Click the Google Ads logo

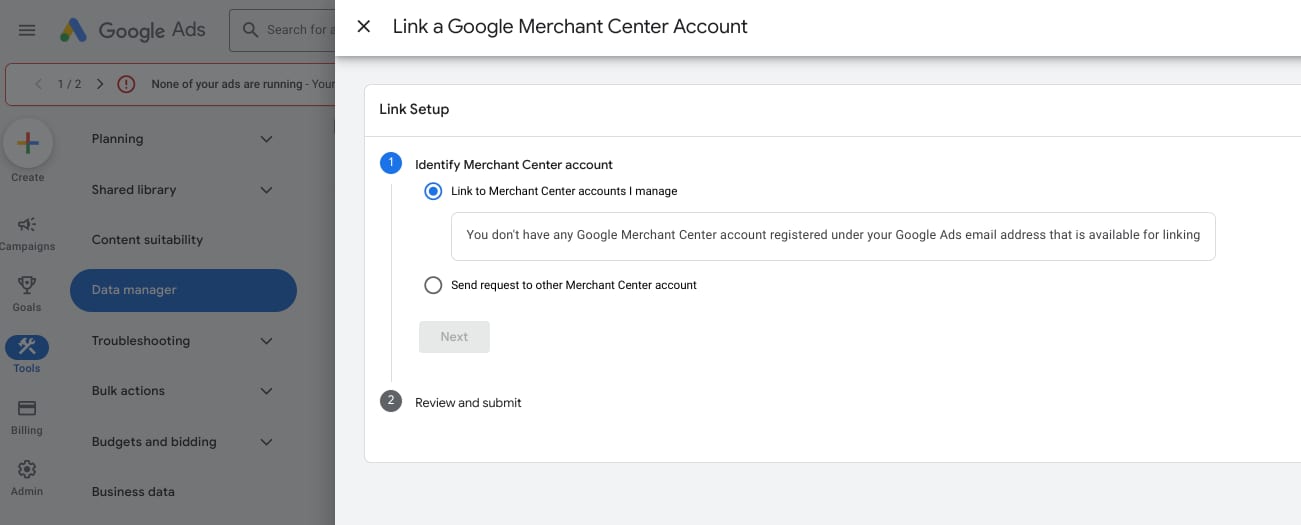point(132,30)
